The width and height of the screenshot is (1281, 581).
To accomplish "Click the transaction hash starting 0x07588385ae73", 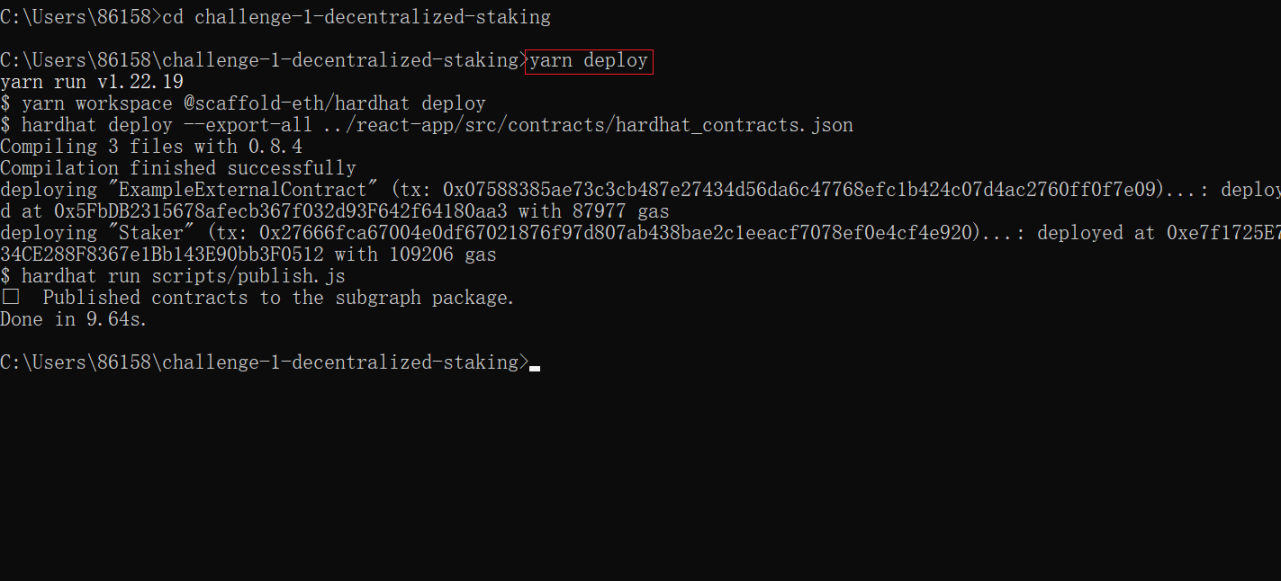I will click(802, 190).
